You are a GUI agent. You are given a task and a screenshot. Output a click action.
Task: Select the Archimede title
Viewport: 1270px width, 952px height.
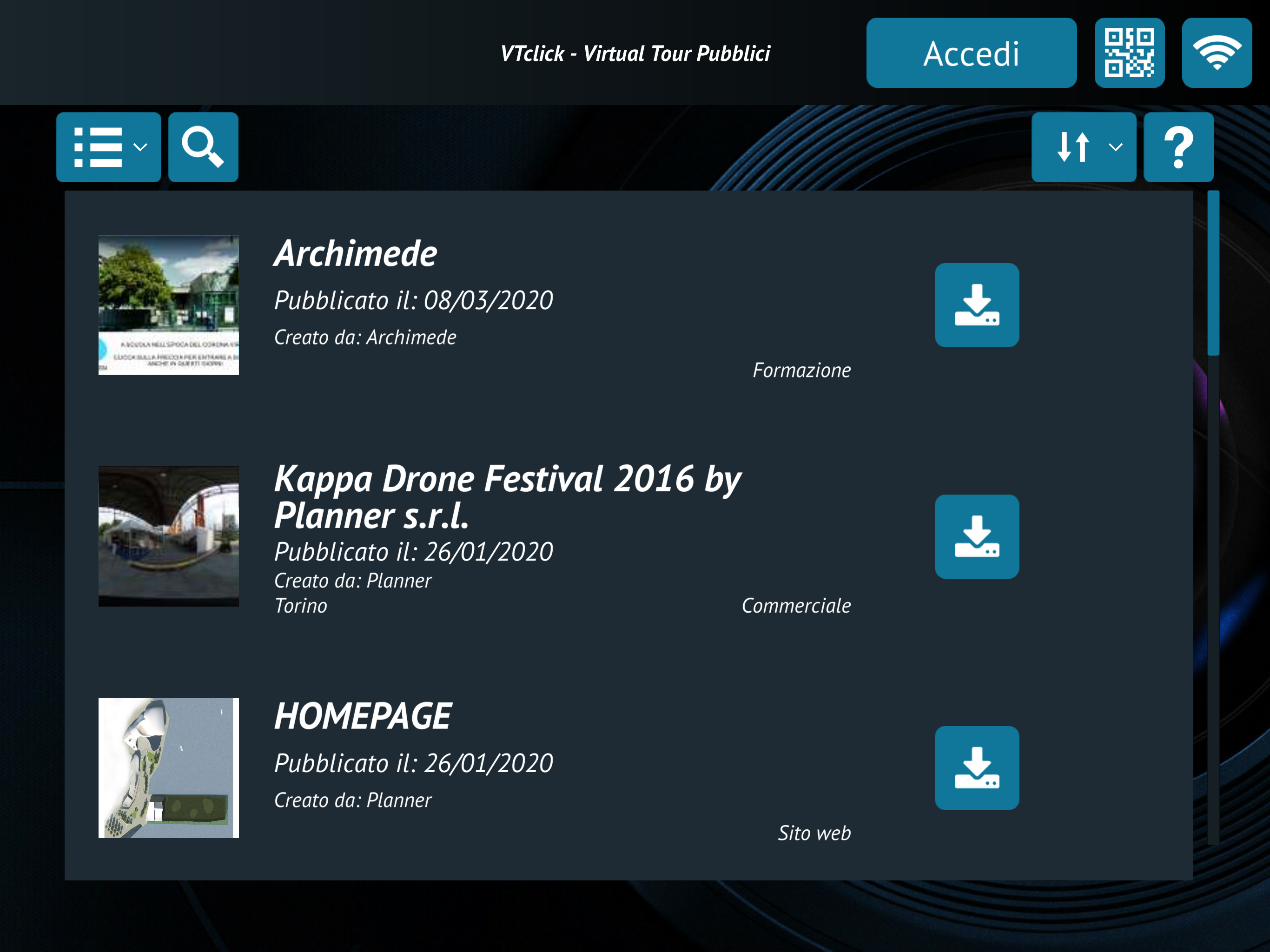click(356, 253)
